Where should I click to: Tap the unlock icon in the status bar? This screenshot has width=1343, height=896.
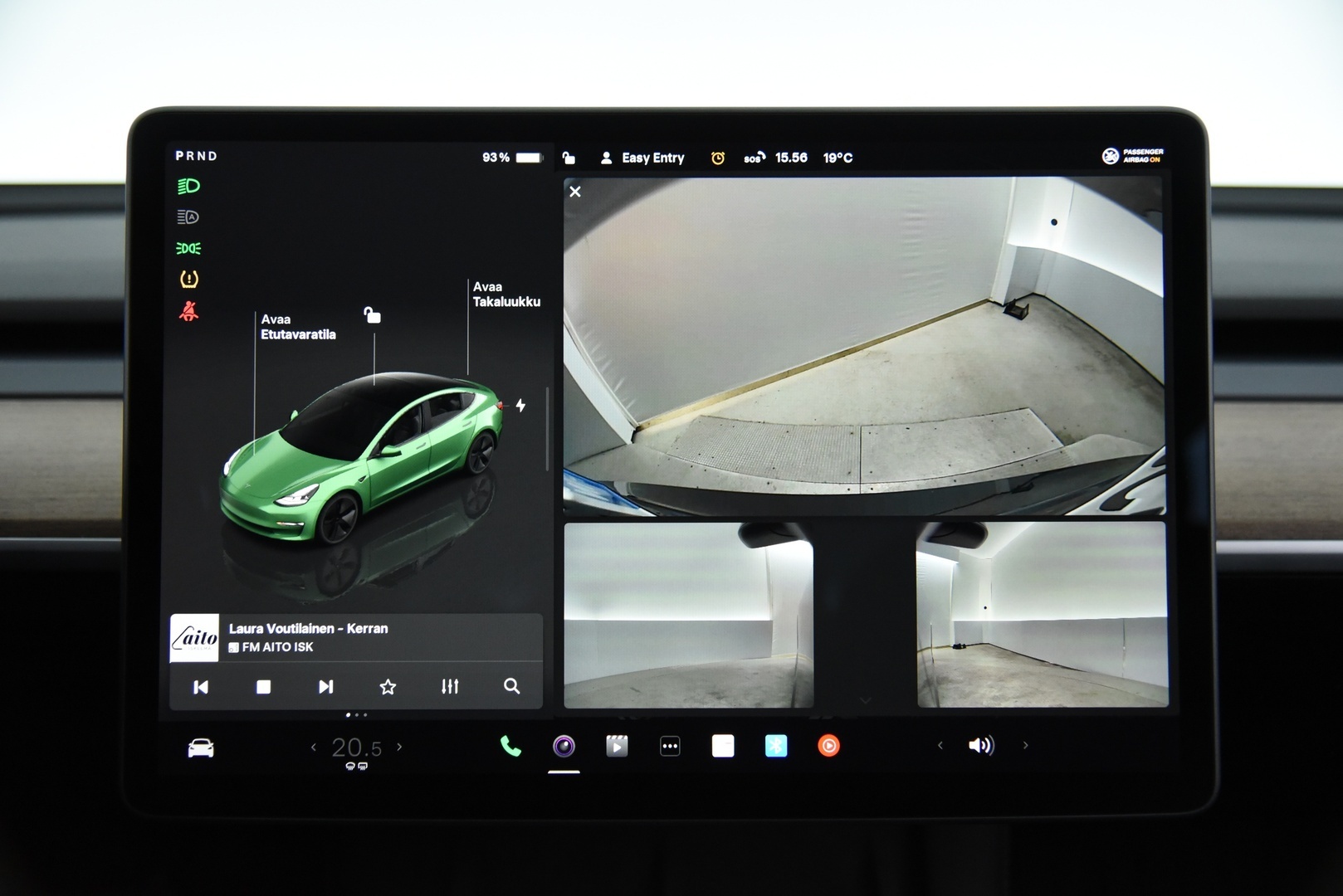pyautogui.click(x=569, y=158)
